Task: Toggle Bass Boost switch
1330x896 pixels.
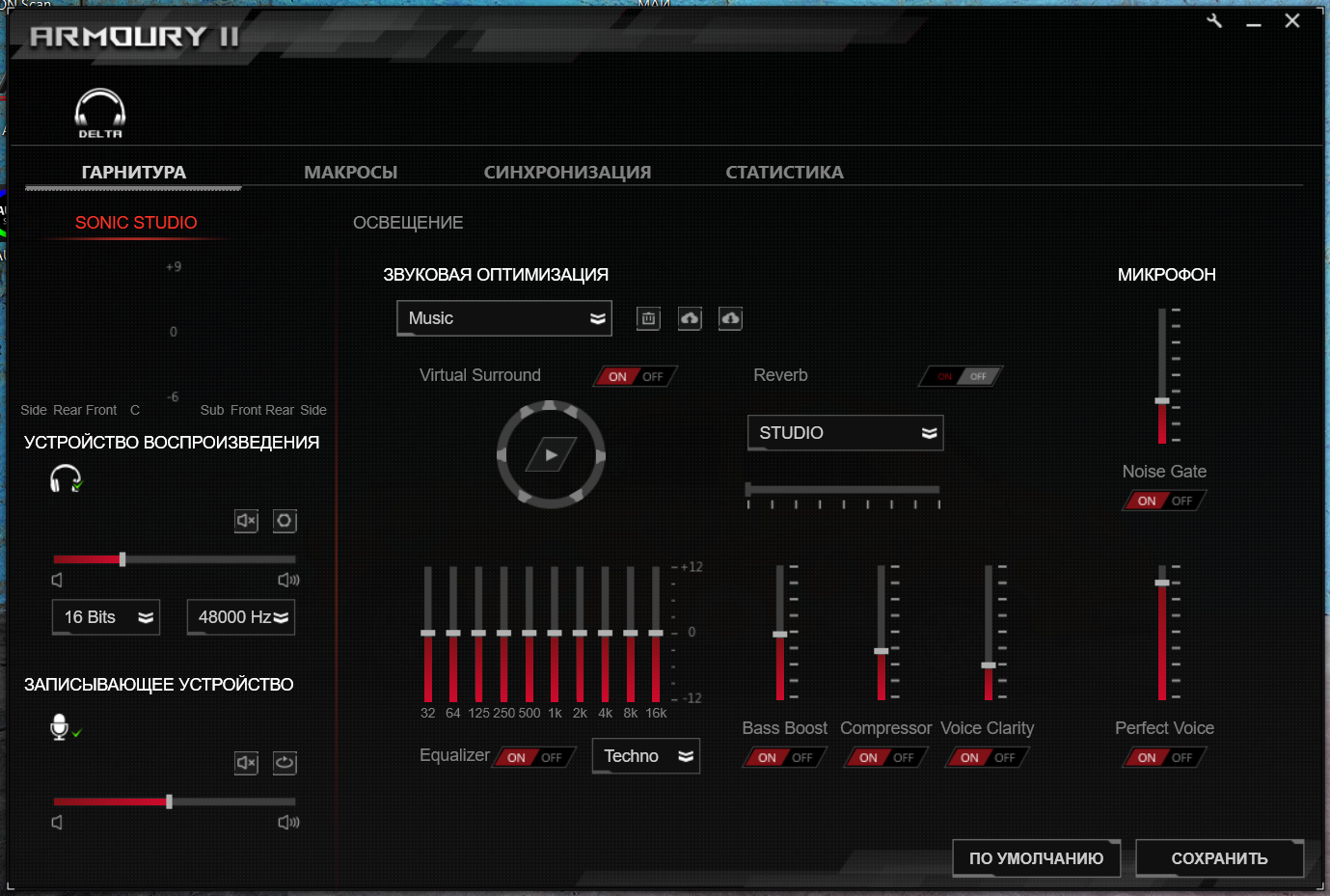Action: click(x=784, y=757)
